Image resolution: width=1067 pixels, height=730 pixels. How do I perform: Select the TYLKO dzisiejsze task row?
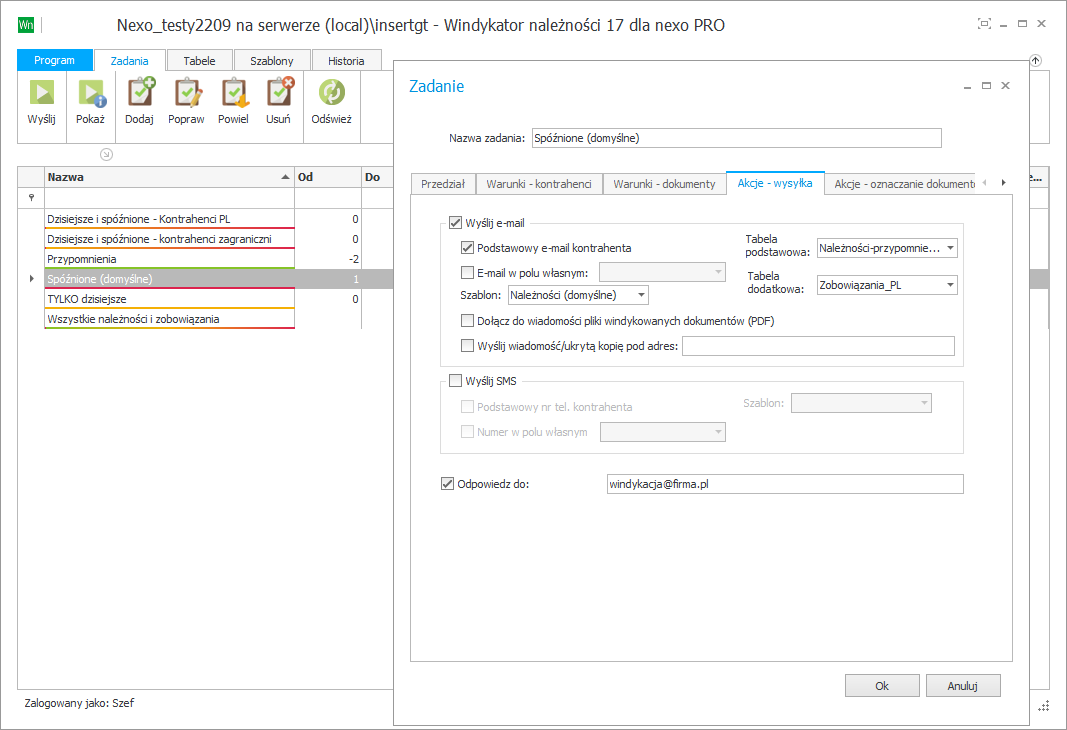(169, 299)
